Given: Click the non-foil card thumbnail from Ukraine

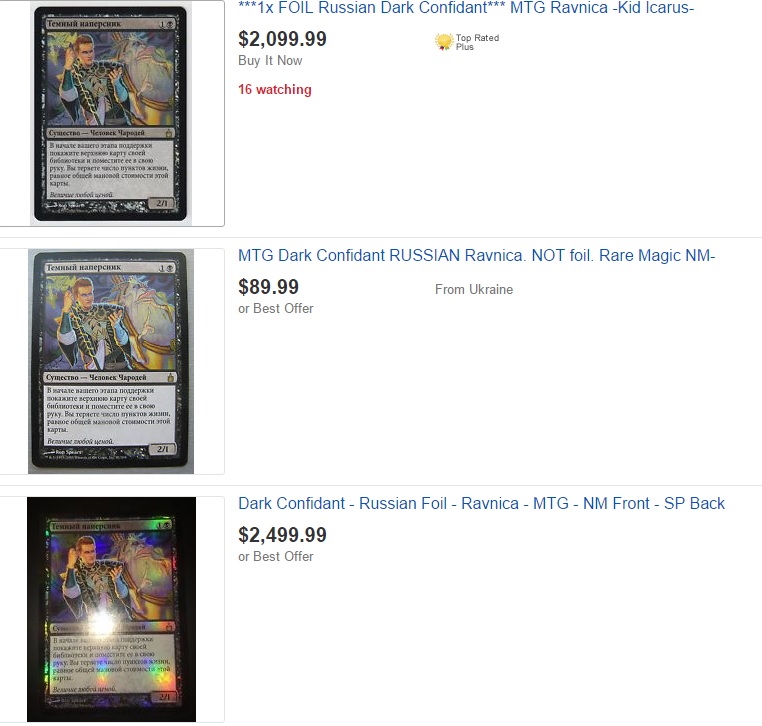Looking at the screenshot, I should pos(111,361).
